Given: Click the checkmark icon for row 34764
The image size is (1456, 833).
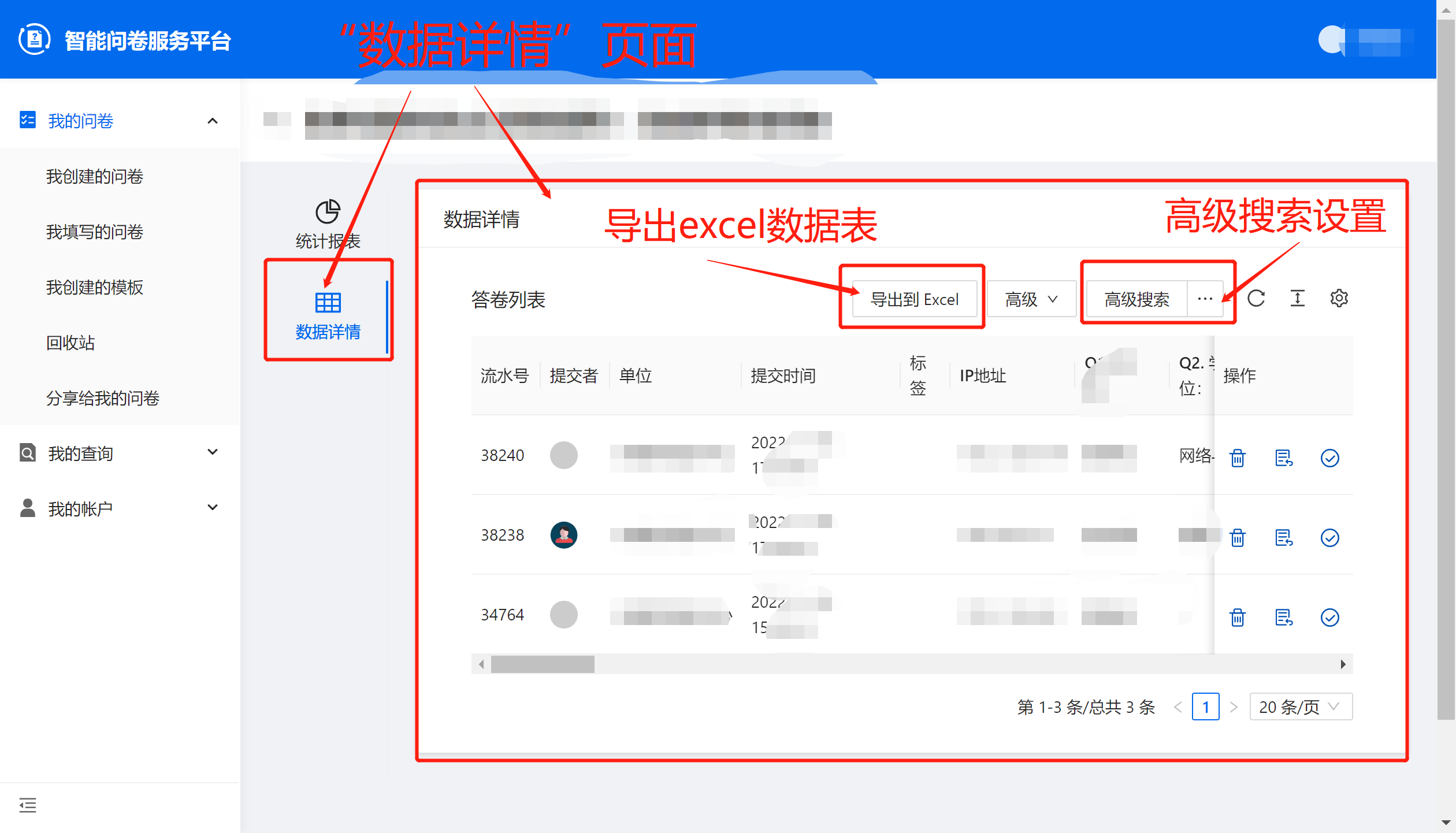Looking at the screenshot, I should click(x=1329, y=618).
